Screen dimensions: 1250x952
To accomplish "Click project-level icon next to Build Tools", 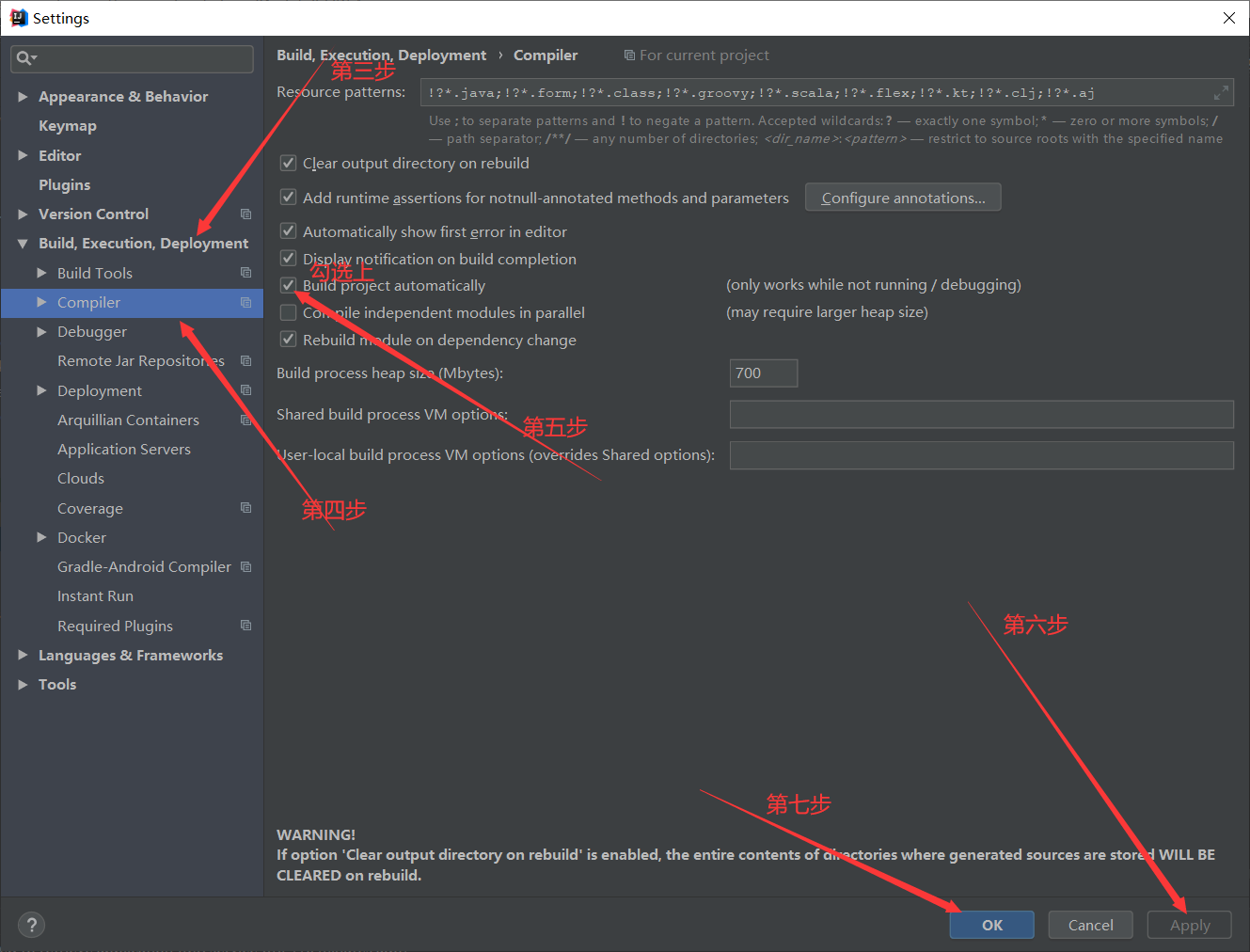I will click(245, 273).
